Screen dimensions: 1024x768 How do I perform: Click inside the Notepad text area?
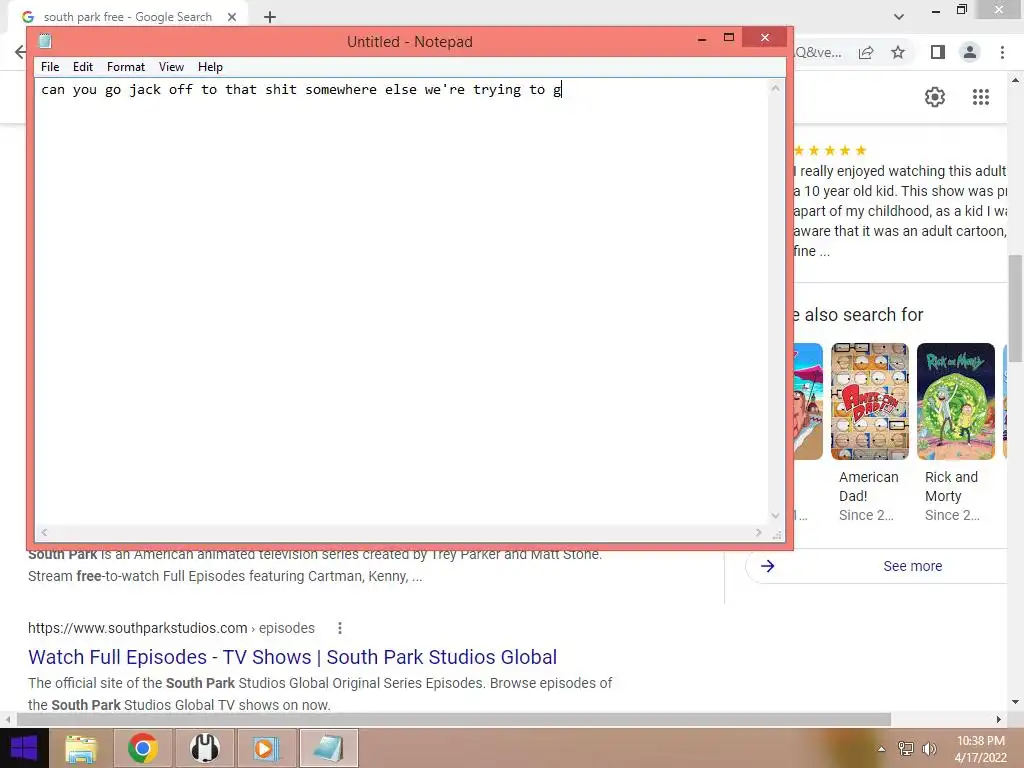click(x=402, y=300)
